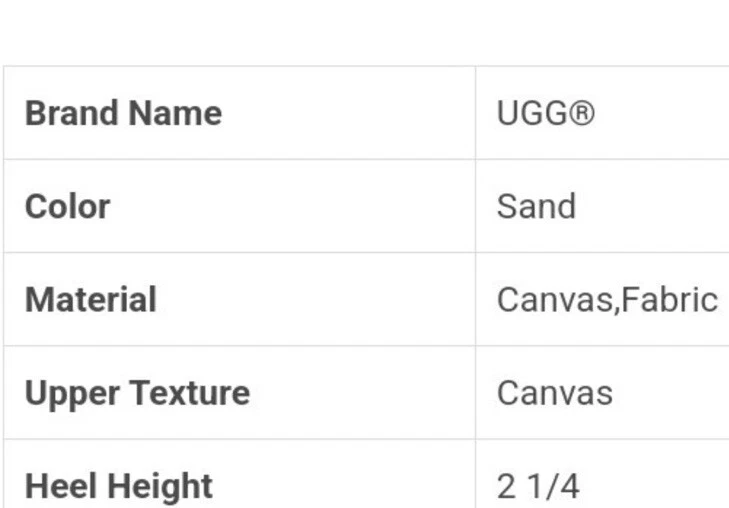Click empty cell space right of Color label
This screenshot has width=729, height=508.
300,206
